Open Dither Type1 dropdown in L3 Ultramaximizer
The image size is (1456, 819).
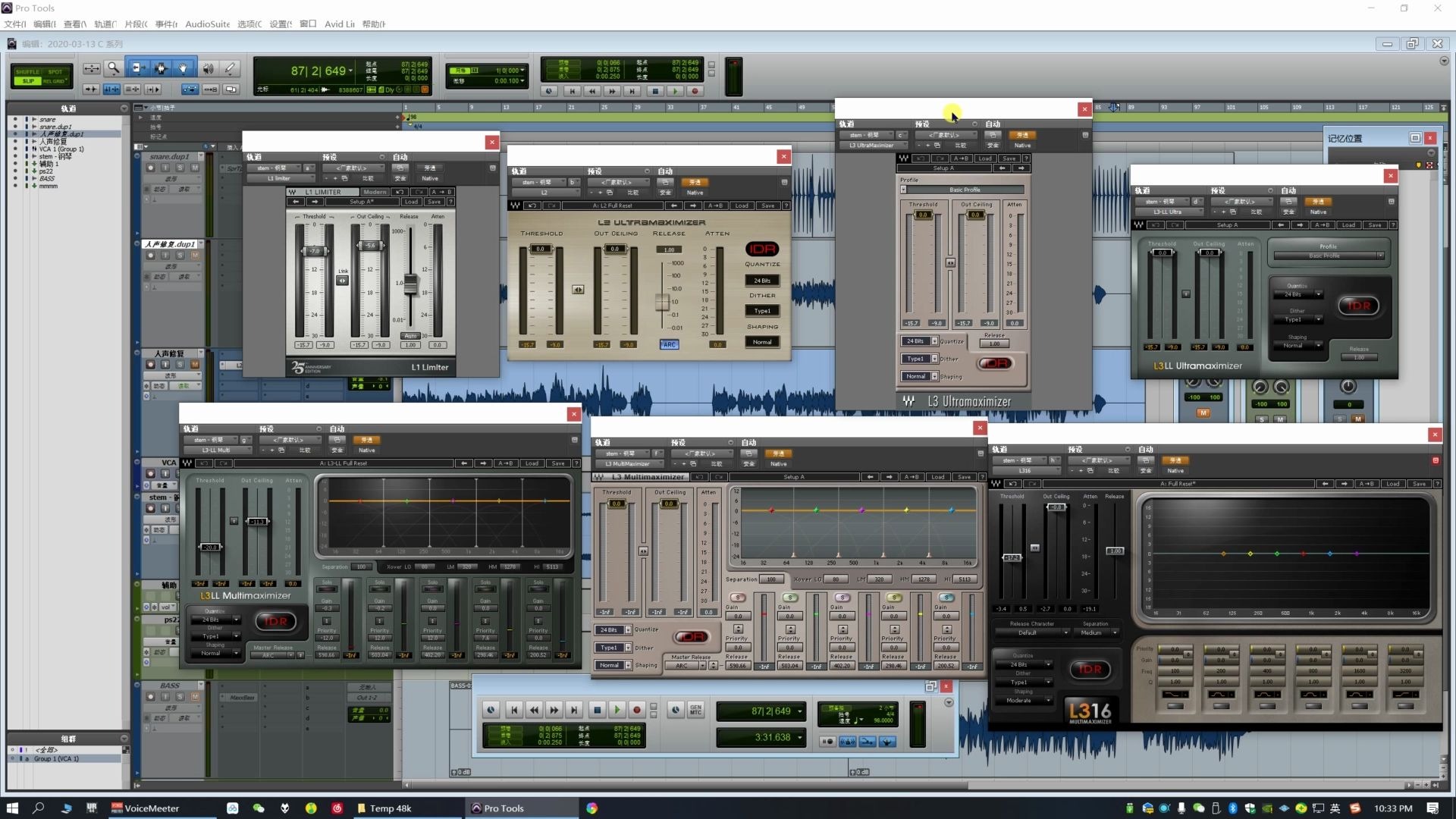coord(919,358)
